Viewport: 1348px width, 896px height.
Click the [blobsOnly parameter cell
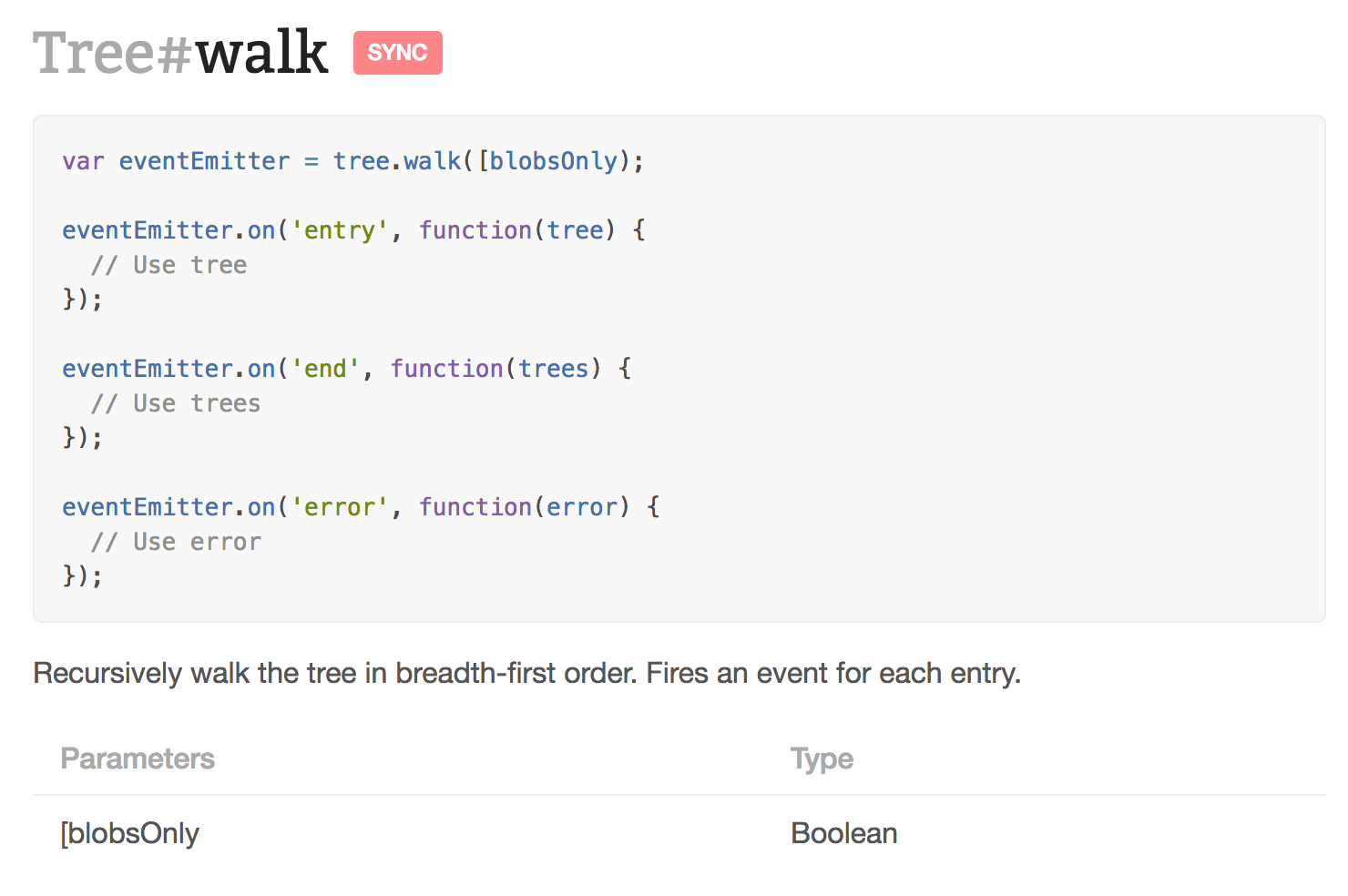(x=129, y=833)
